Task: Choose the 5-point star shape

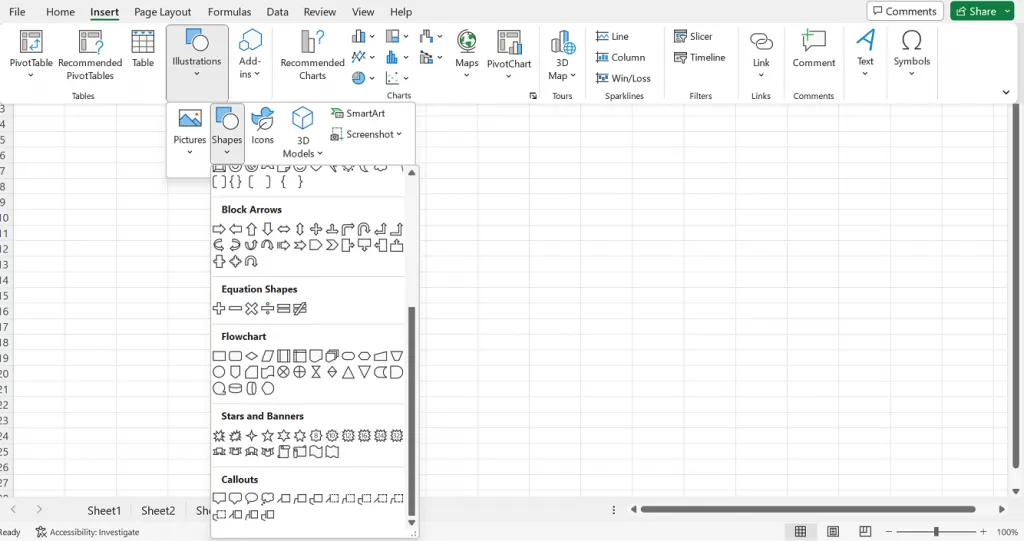Action: pyautogui.click(x=267, y=436)
